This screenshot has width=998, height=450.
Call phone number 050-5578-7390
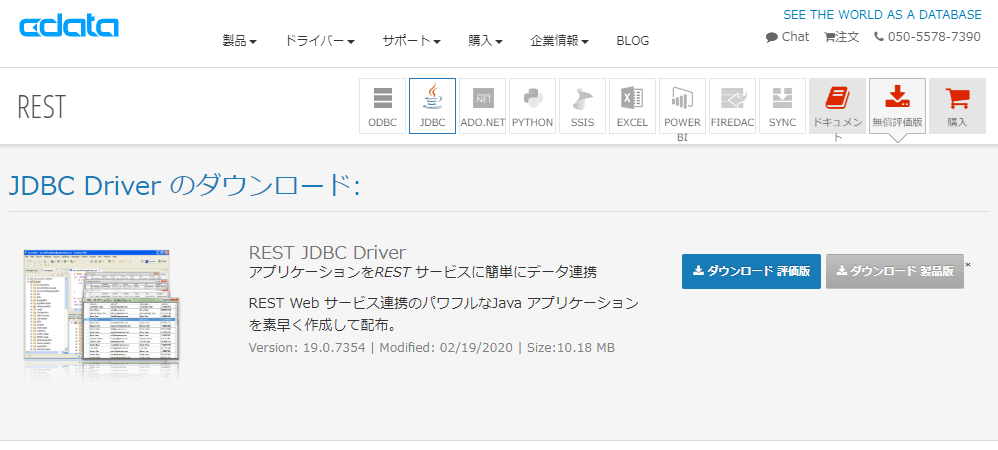tap(927, 37)
